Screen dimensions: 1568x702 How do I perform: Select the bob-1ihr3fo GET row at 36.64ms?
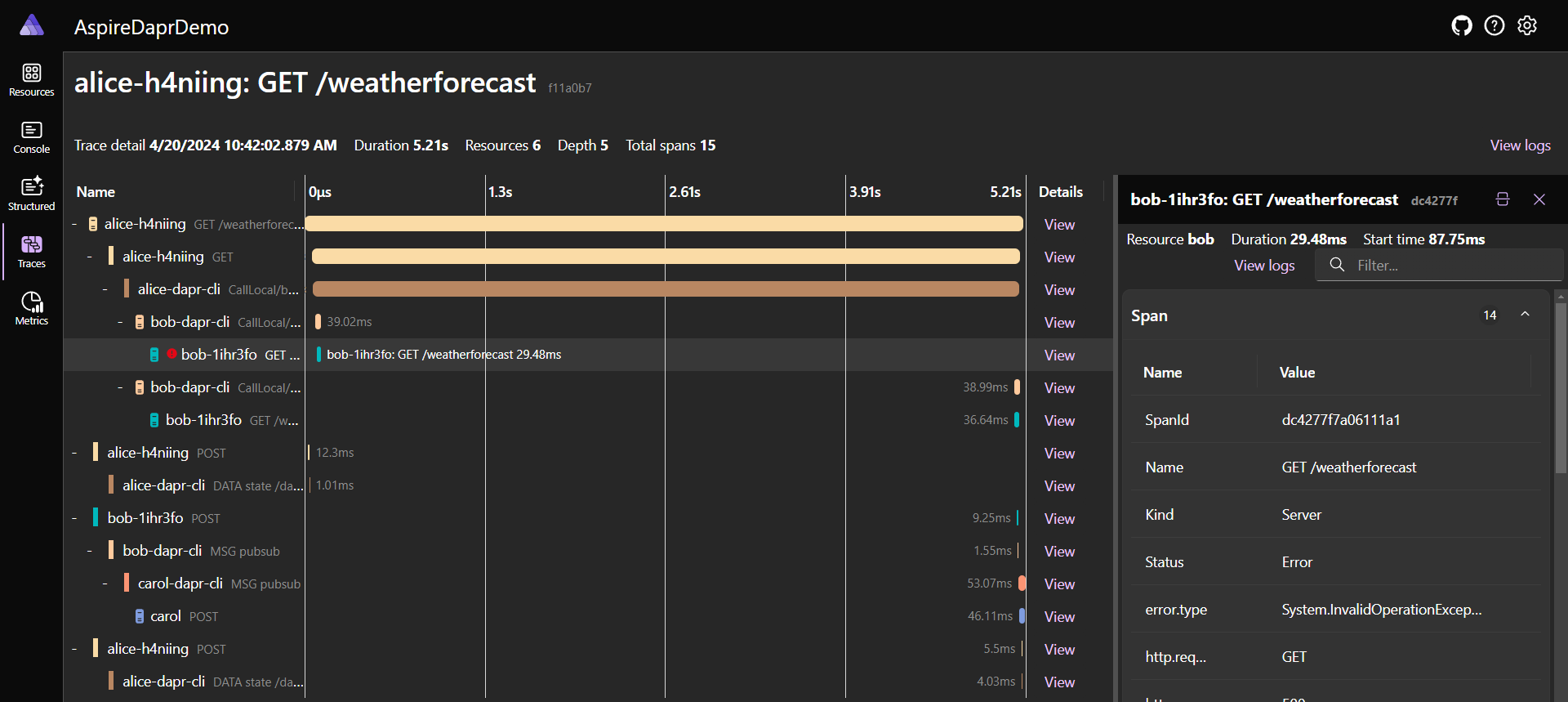[588, 420]
